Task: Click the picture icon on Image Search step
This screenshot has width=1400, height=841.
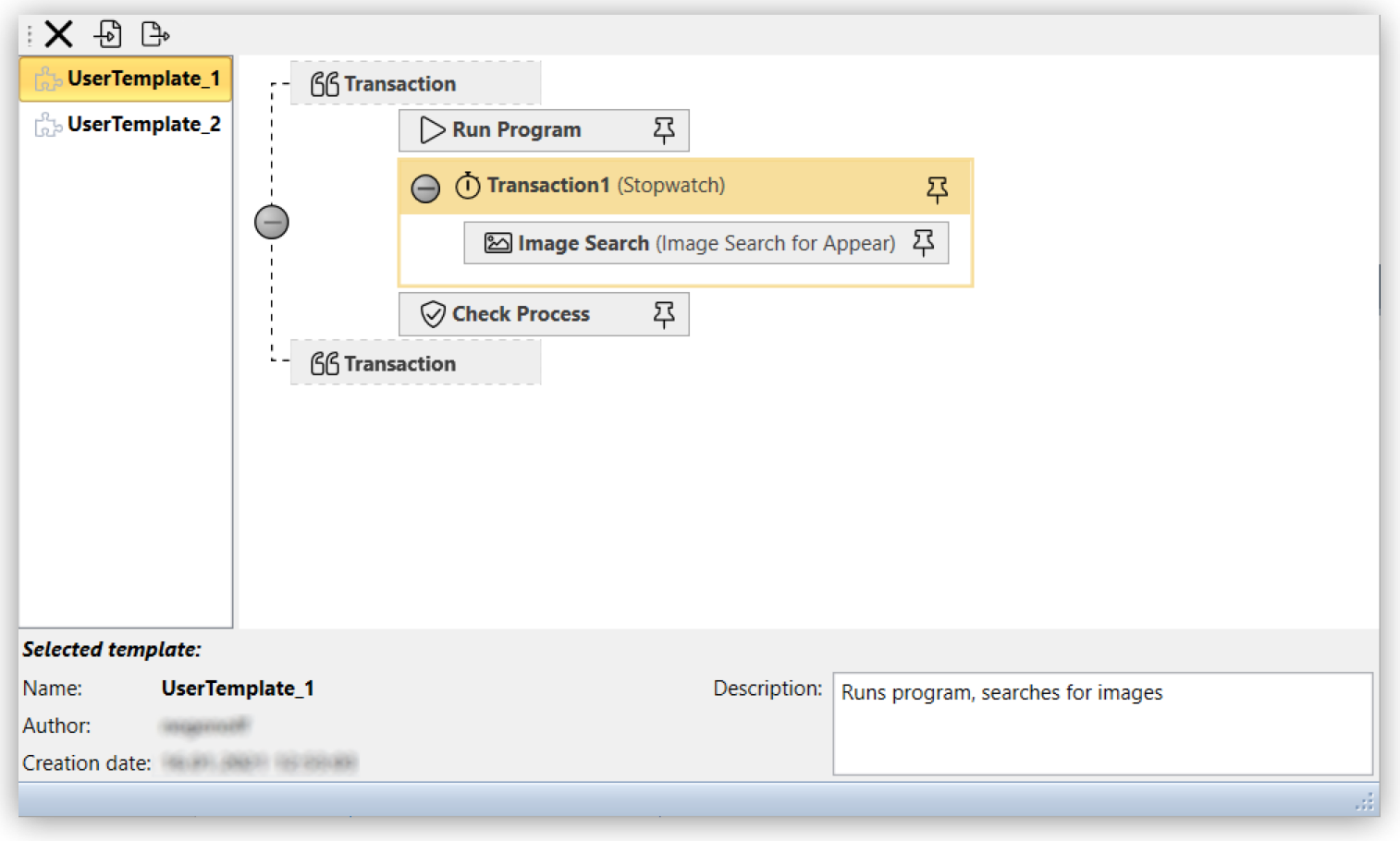Action: 498,242
